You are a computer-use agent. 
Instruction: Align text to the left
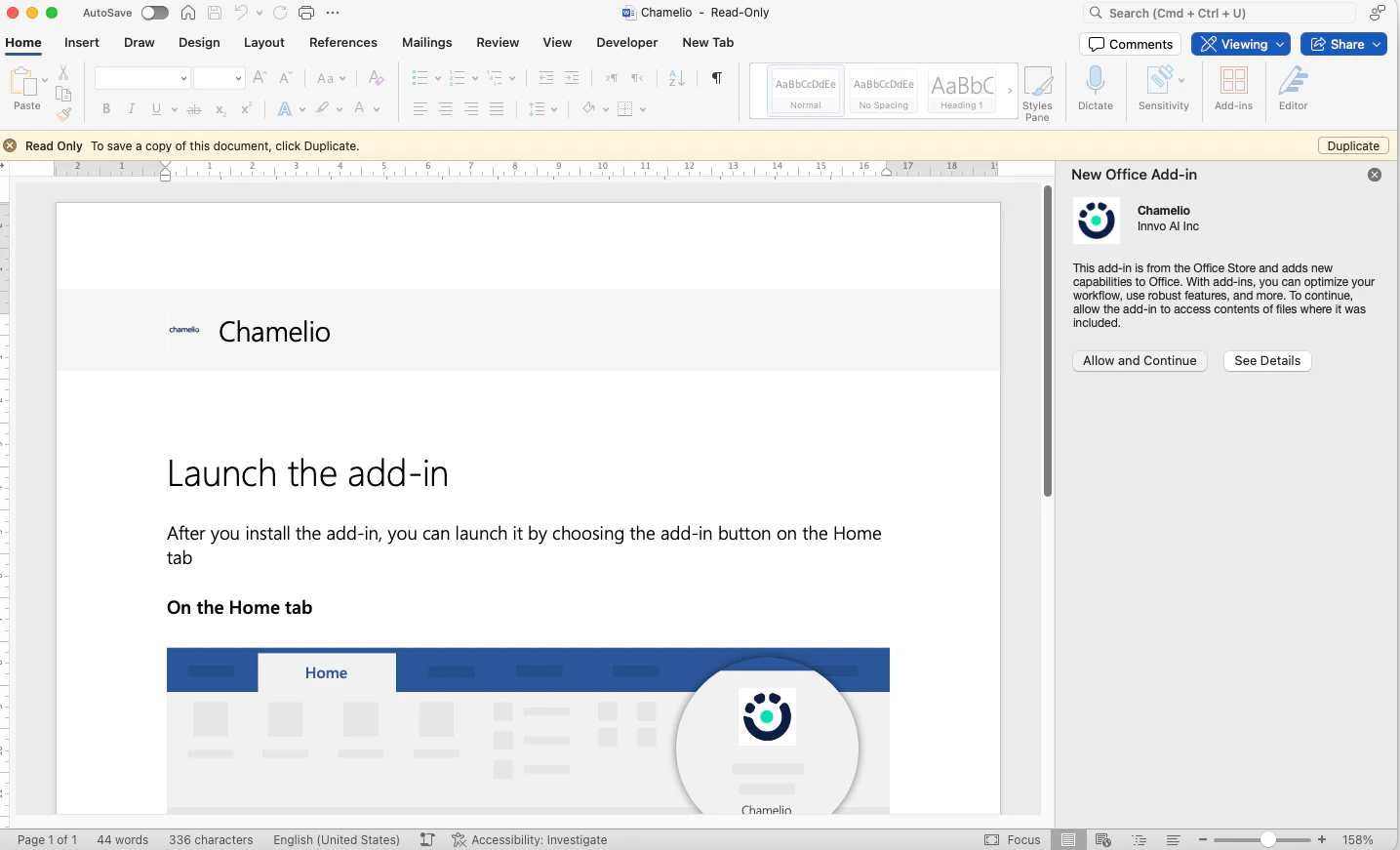coord(420,109)
